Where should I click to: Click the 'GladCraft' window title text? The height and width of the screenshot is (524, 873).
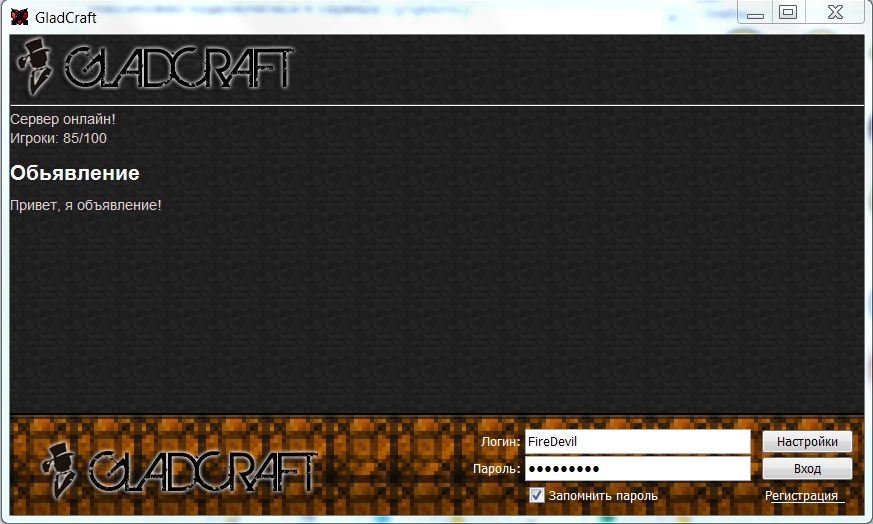66,18
